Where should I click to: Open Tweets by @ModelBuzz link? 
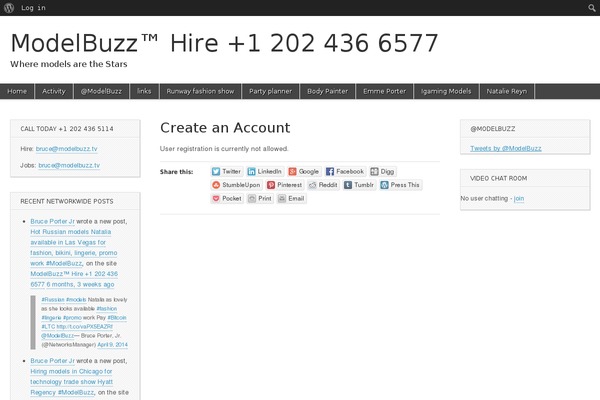(505, 148)
